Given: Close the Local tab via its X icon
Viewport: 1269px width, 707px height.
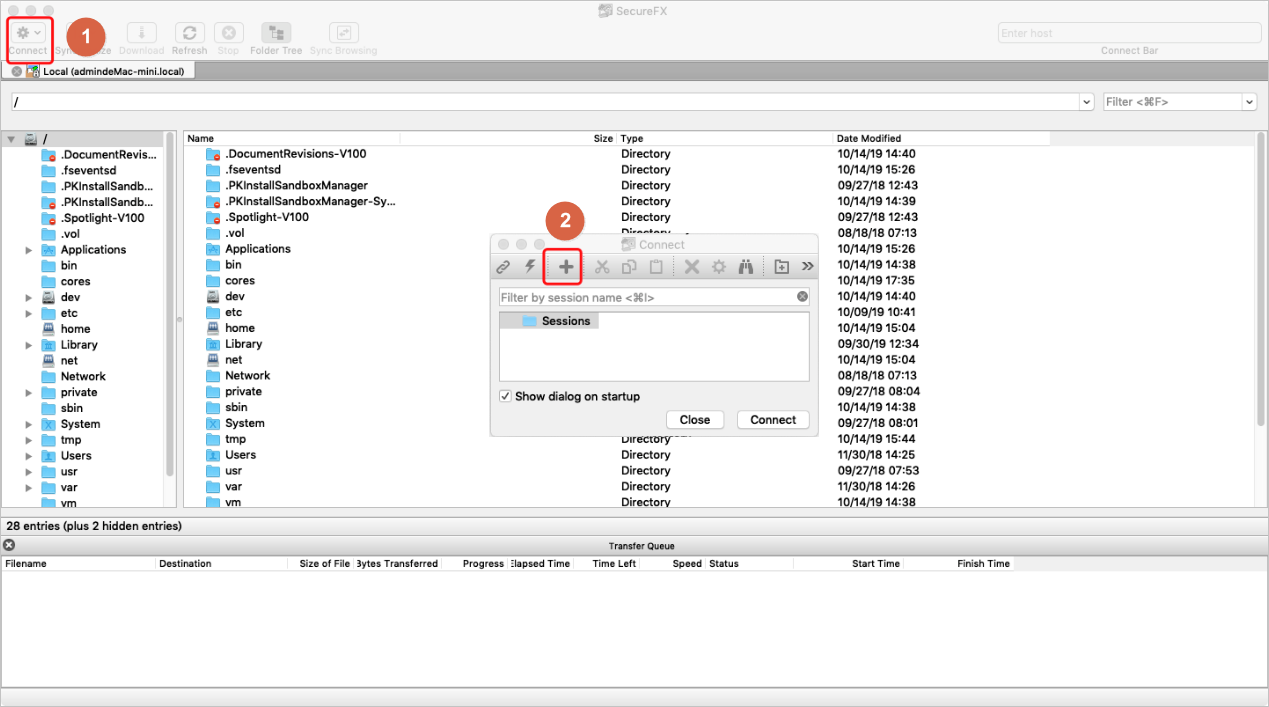Looking at the screenshot, I should 17,72.
